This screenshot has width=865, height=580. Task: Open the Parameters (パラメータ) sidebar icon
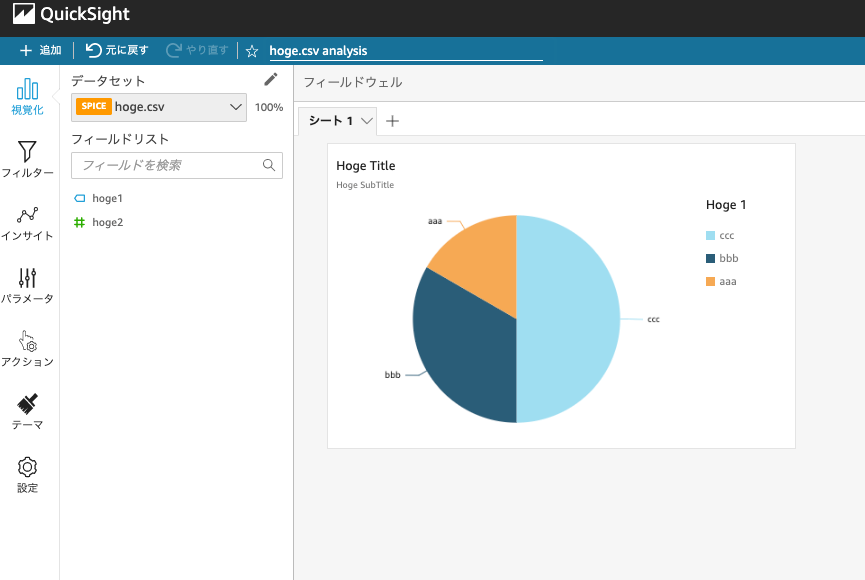[x=27, y=279]
